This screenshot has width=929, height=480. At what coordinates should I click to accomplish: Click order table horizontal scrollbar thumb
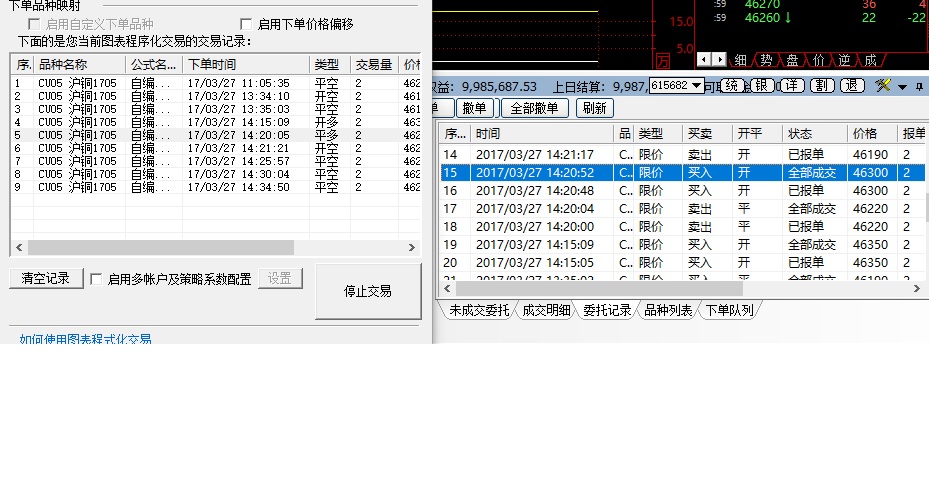598,289
